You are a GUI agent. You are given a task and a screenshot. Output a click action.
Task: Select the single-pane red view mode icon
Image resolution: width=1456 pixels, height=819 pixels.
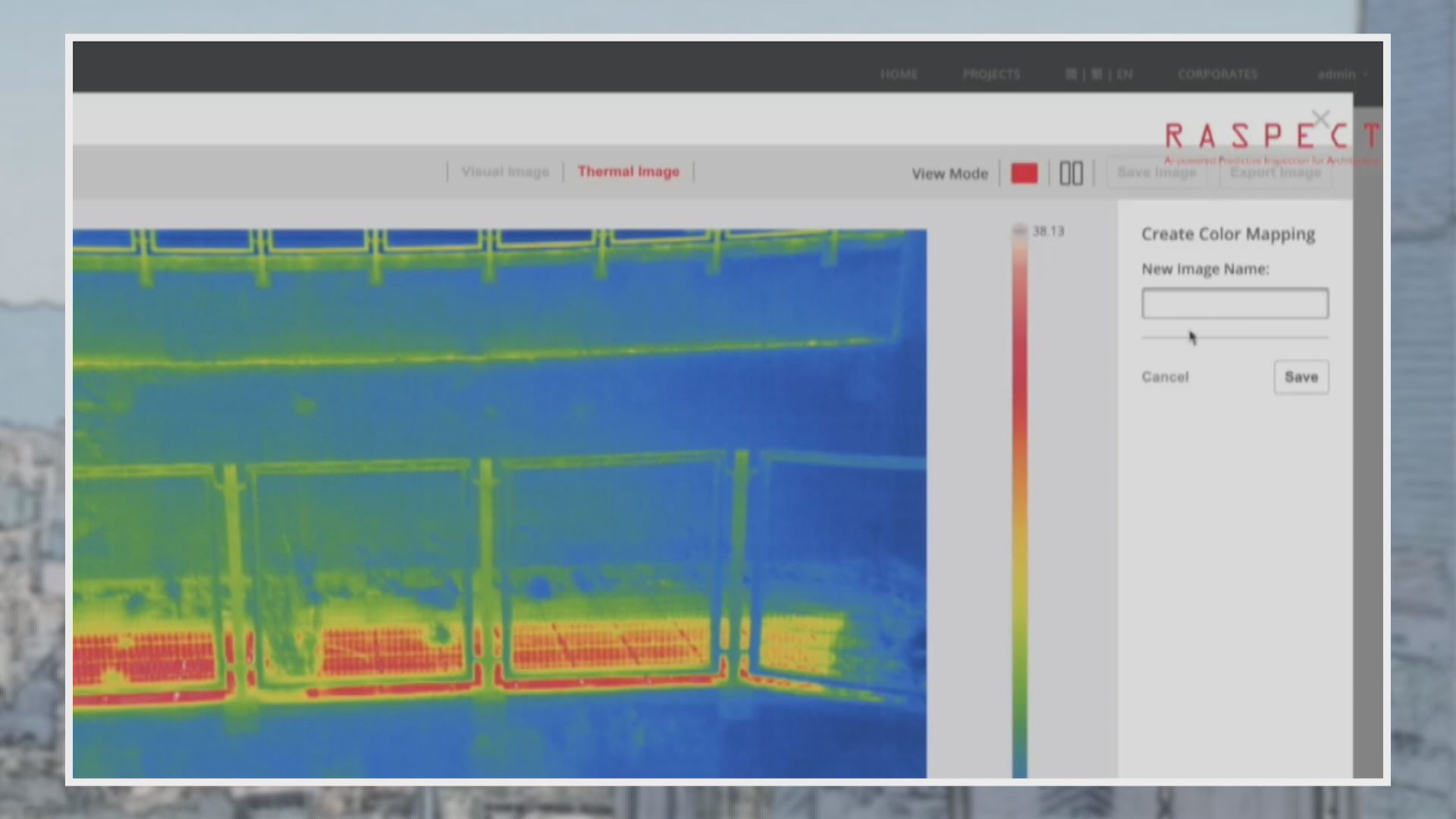pos(1024,174)
